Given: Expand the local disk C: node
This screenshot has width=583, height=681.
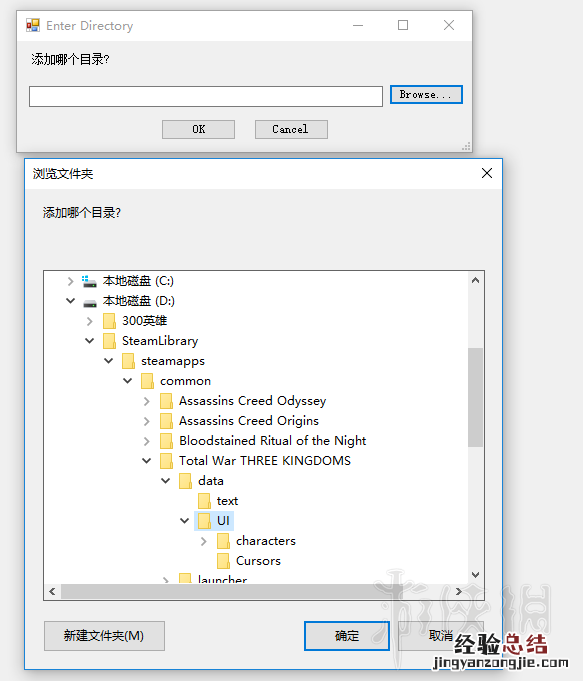Looking at the screenshot, I should [x=70, y=281].
